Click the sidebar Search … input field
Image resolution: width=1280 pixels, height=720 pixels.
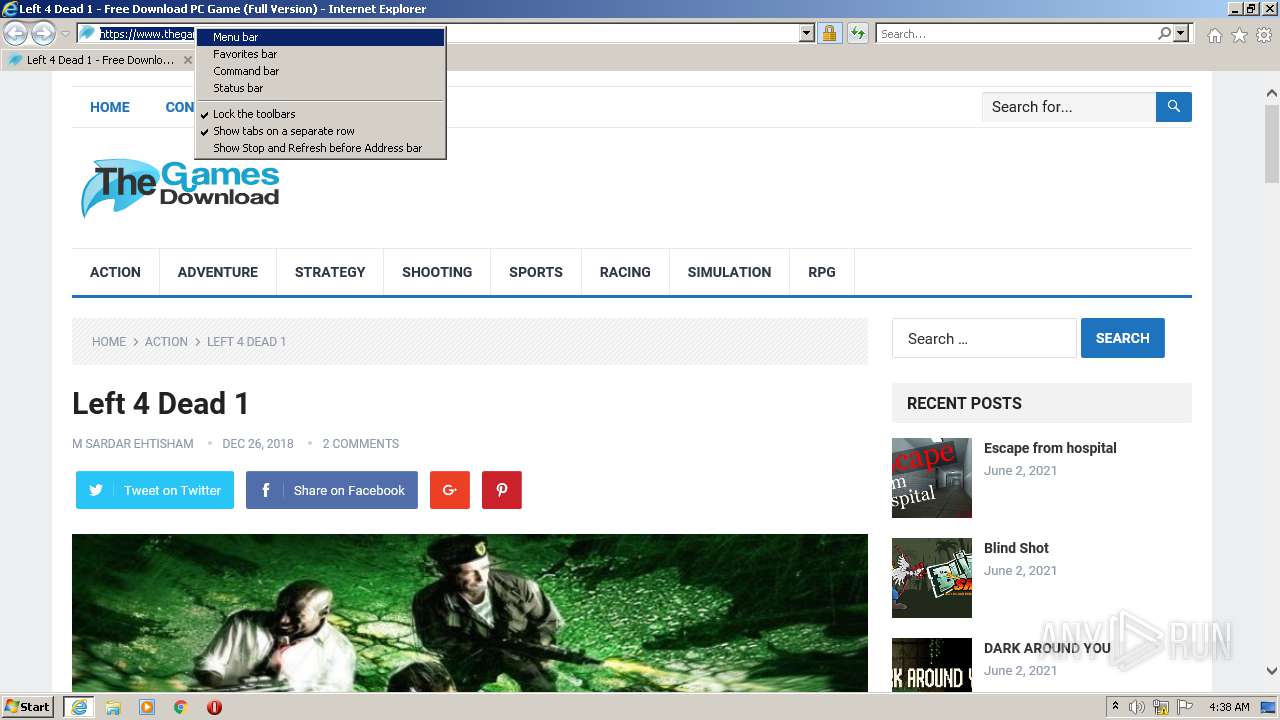pos(984,338)
